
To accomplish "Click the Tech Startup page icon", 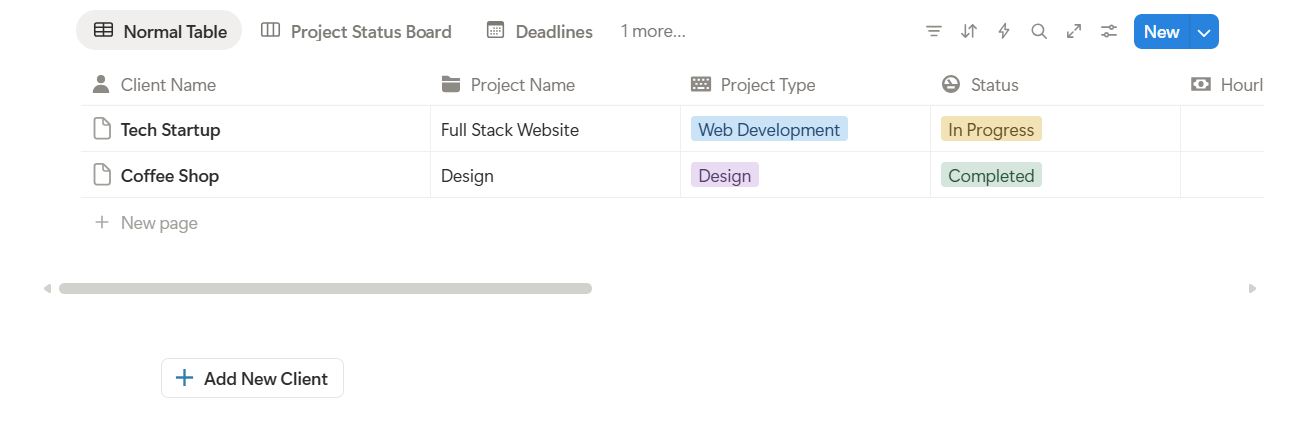I will tap(101, 130).
